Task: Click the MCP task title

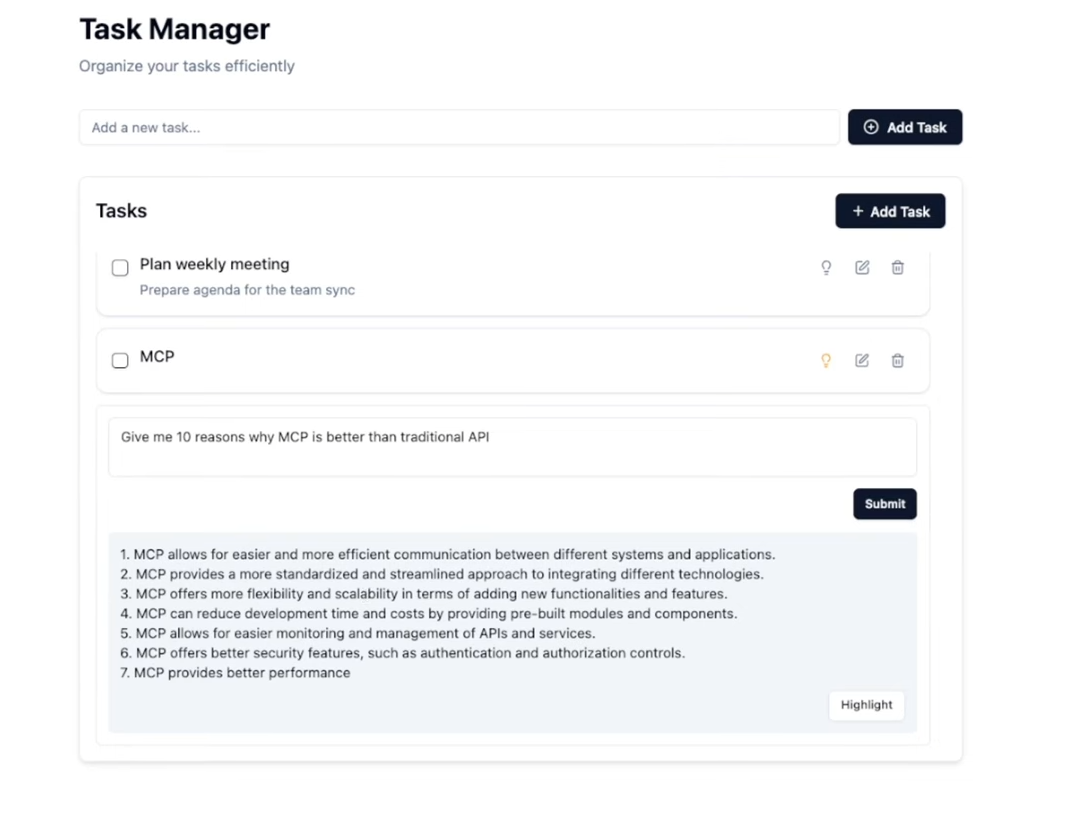Action: (157, 356)
